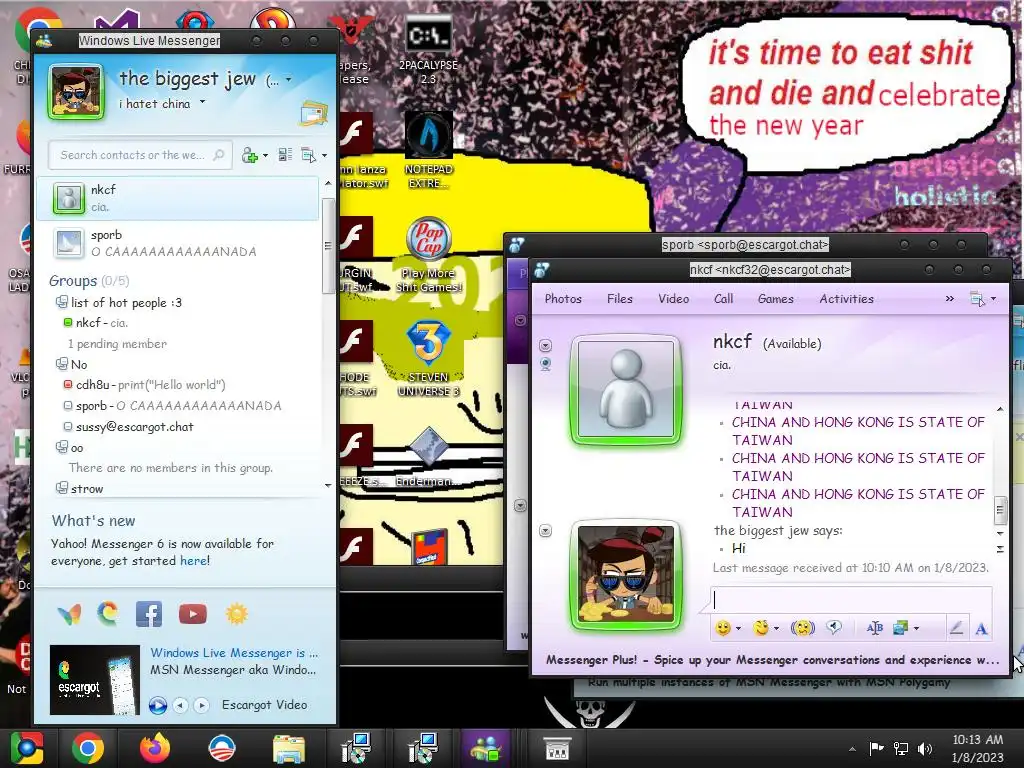The height and width of the screenshot is (768, 1024).
Task: Open the background picker dropdown arrow
Action: click(x=916, y=629)
